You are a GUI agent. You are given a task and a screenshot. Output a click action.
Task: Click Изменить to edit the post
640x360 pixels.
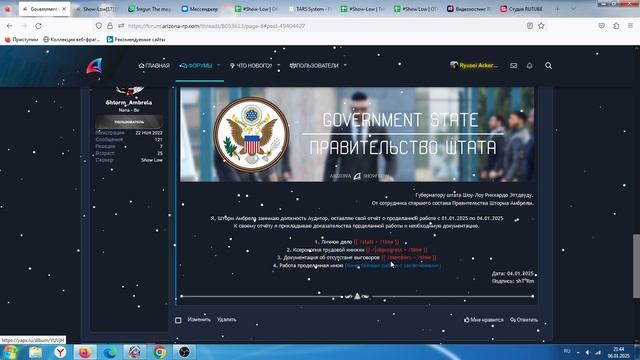[x=199, y=320]
